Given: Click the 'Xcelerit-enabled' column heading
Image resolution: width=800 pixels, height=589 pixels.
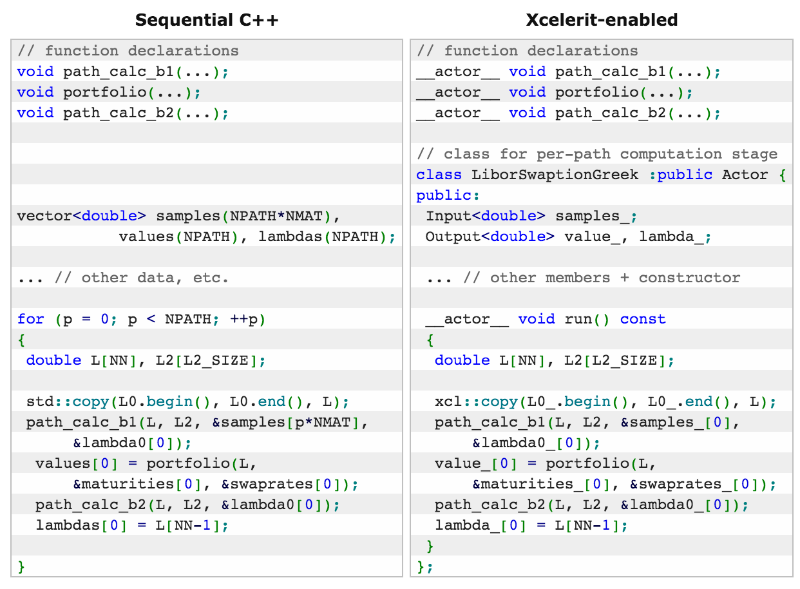Looking at the screenshot, I should (x=604, y=20).
